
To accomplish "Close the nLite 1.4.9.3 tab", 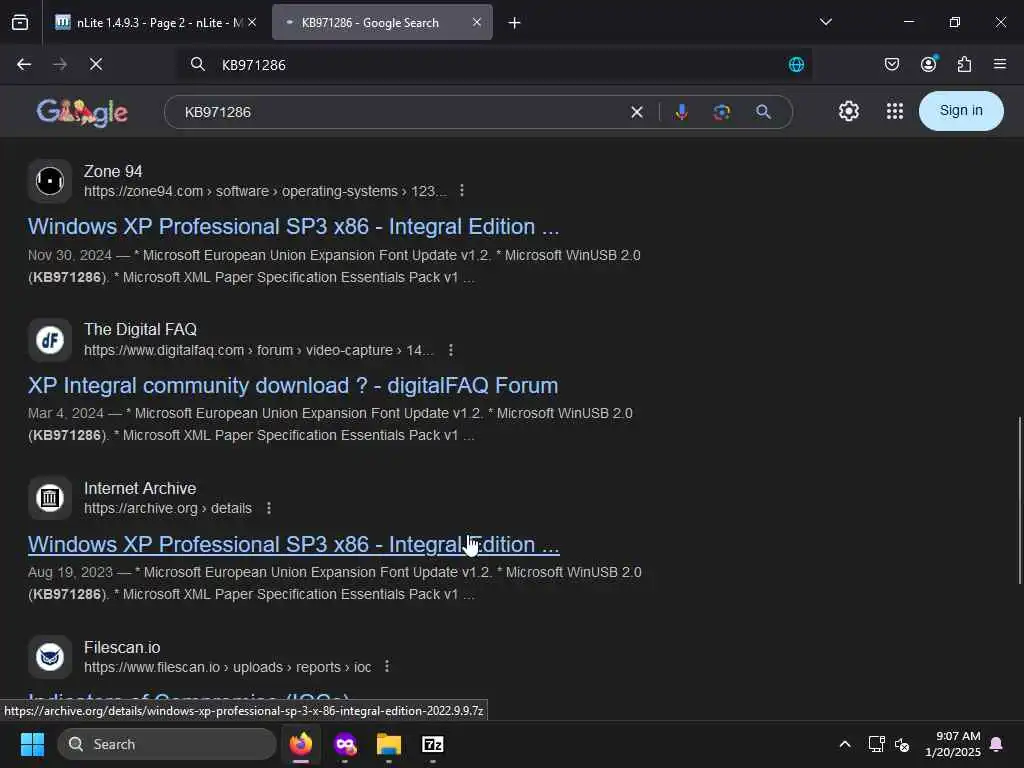I will 252,22.
